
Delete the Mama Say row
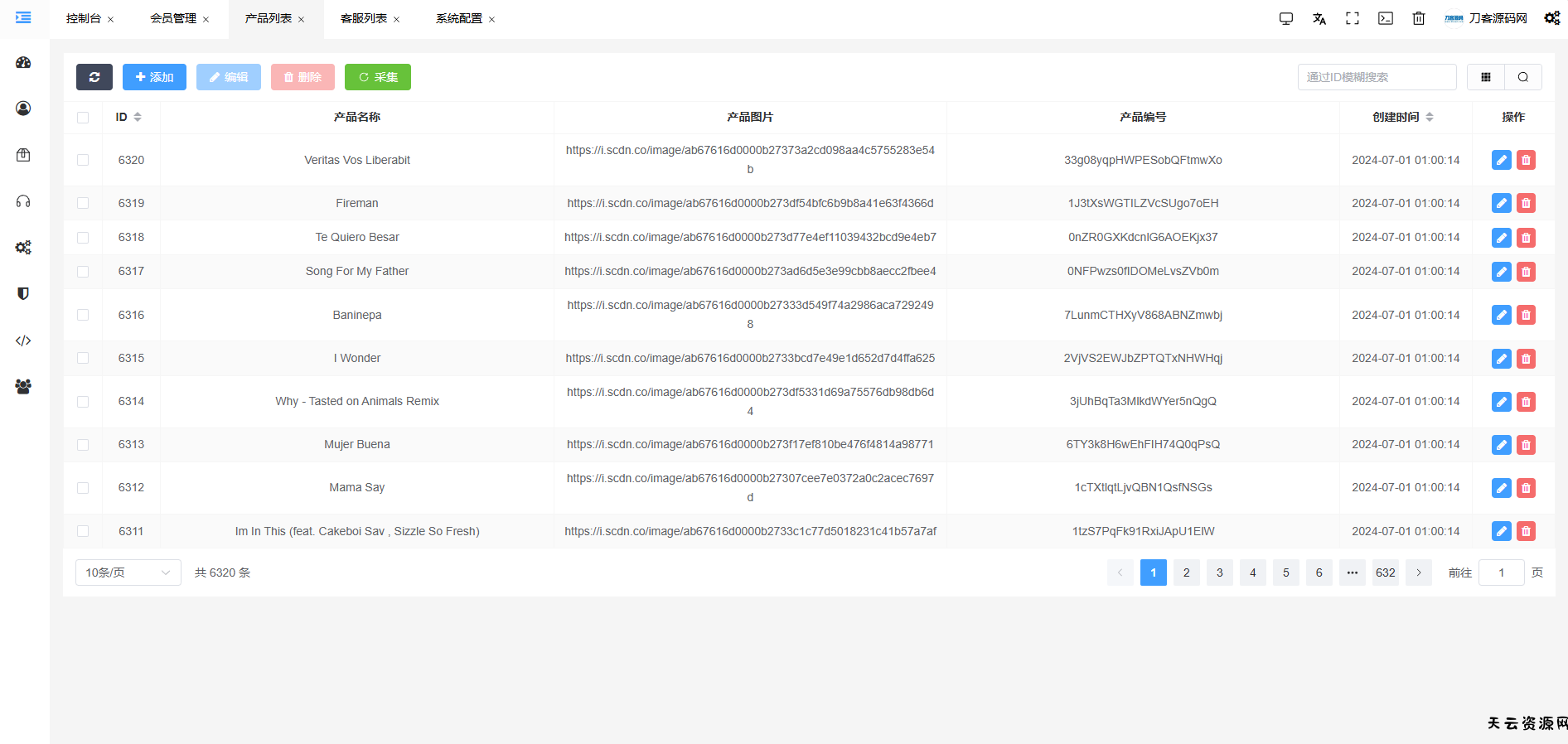tap(1526, 488)
